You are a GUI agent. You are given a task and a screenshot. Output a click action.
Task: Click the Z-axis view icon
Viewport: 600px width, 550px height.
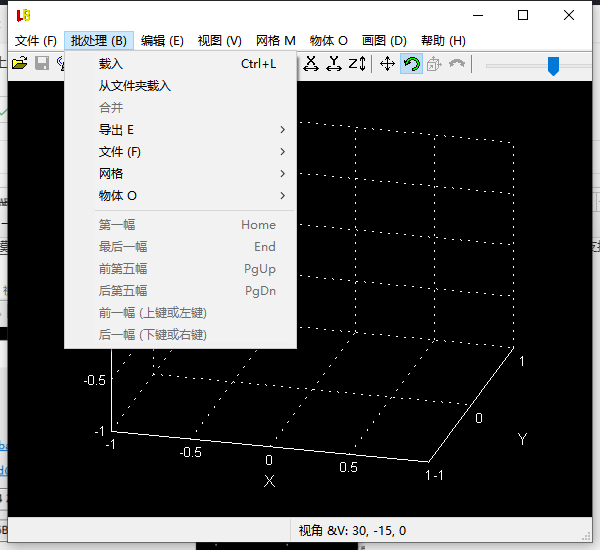point(356,64)
